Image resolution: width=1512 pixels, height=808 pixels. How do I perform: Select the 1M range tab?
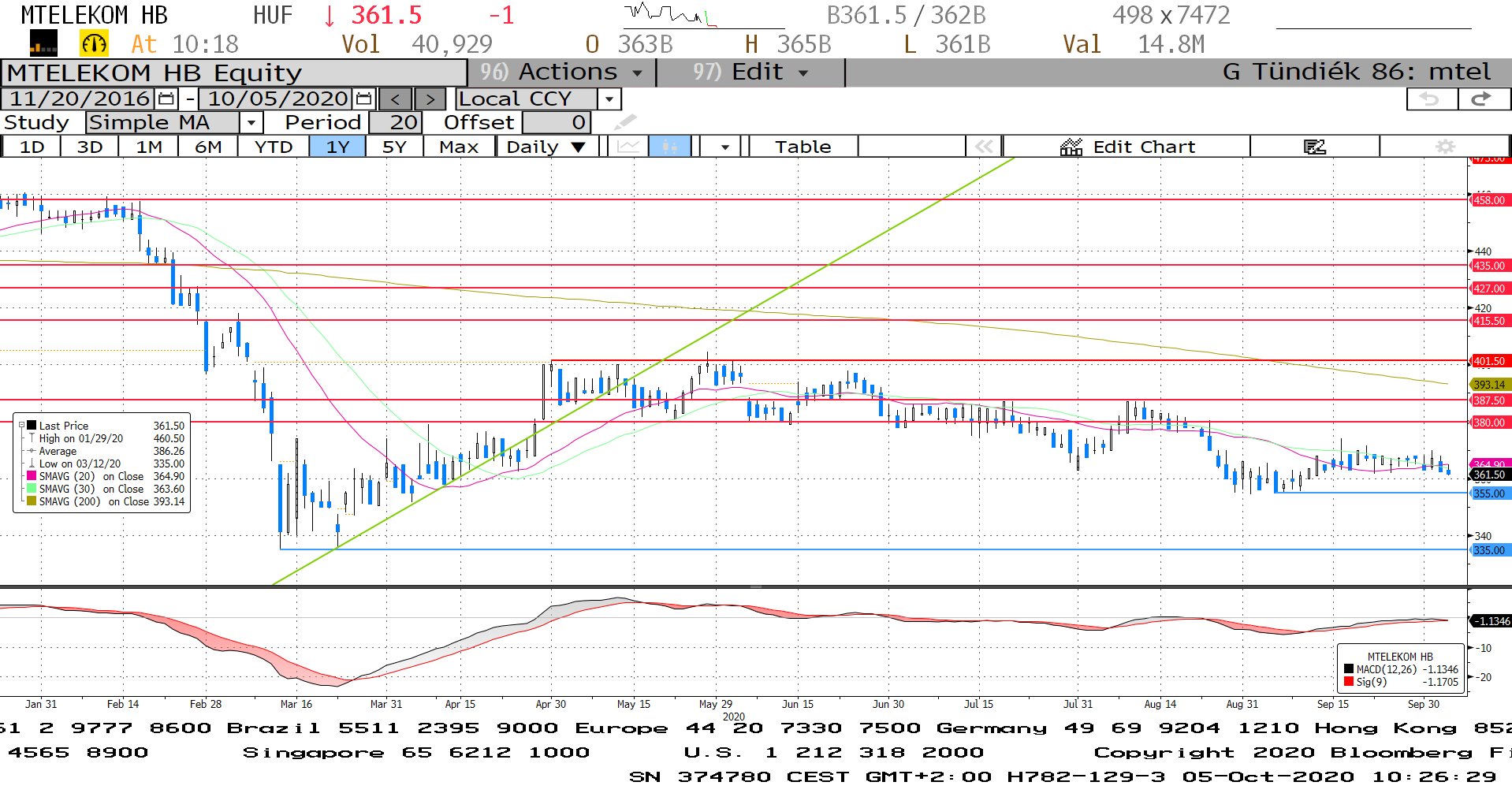149,147
